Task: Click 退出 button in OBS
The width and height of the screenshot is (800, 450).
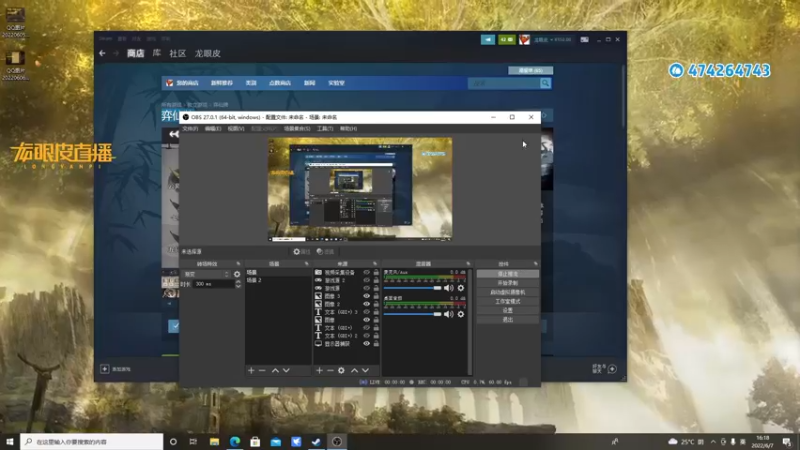Action: pyautogui.click(x=508, y=320)
